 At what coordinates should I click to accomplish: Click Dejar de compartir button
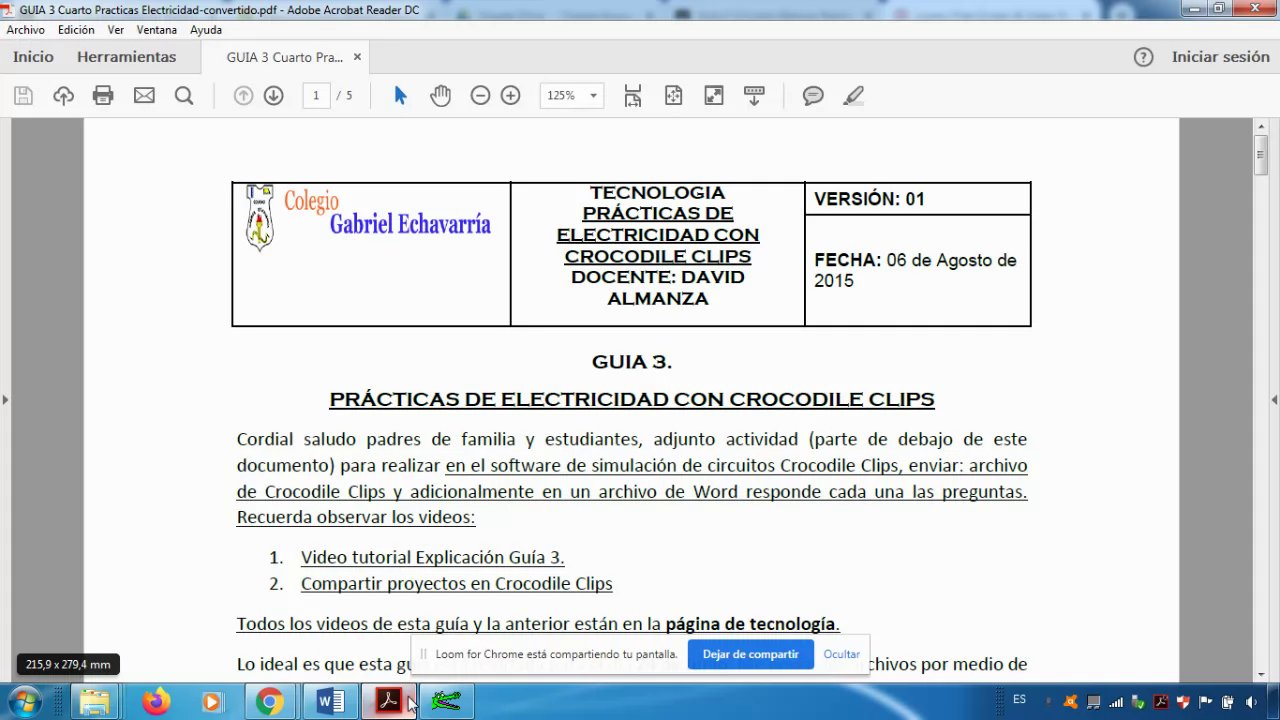pyautogui.click(x=750, y=654)
